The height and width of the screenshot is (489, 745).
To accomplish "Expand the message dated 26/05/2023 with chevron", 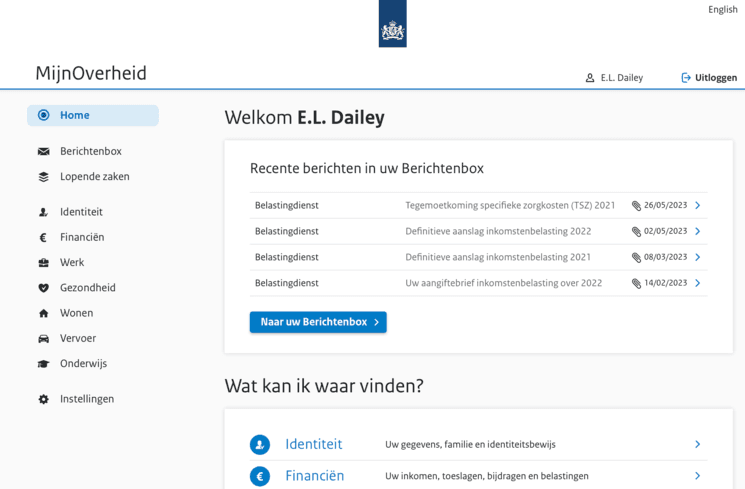I will coord(697,206).
